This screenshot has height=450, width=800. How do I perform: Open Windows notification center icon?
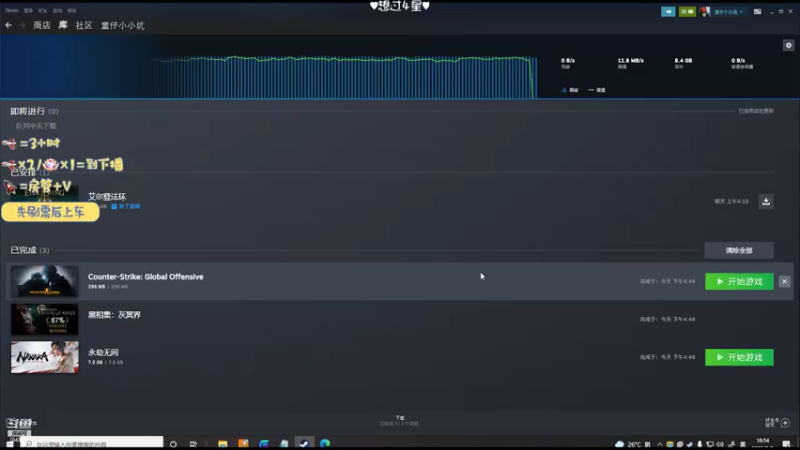pos(786,444)
